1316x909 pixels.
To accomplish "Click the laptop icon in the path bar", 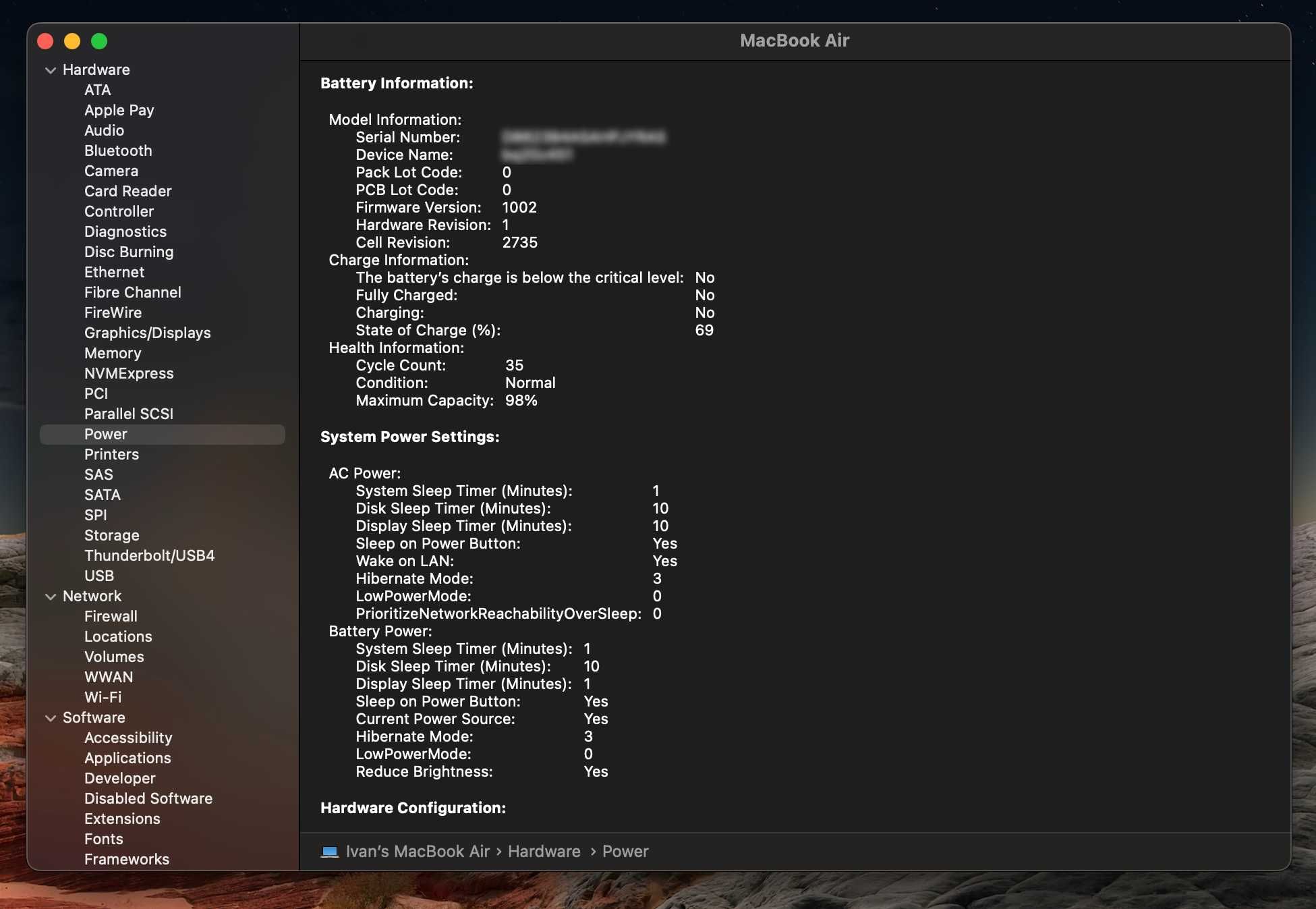I will [330, 852].
